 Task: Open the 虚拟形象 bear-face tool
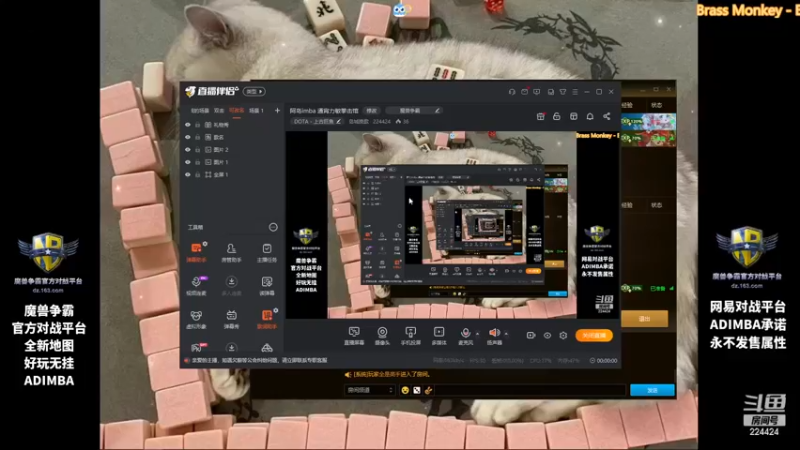pos(196,319)
